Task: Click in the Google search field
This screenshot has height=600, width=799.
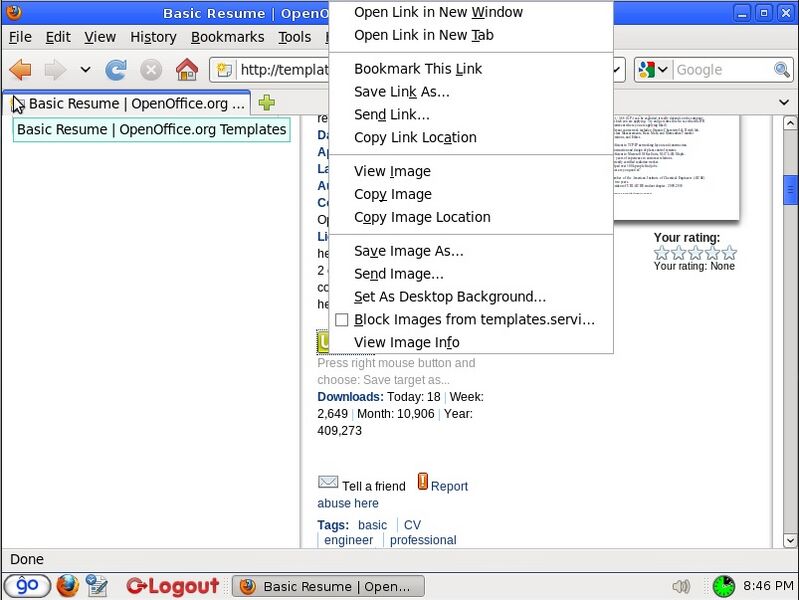Action: coord(723,70)
